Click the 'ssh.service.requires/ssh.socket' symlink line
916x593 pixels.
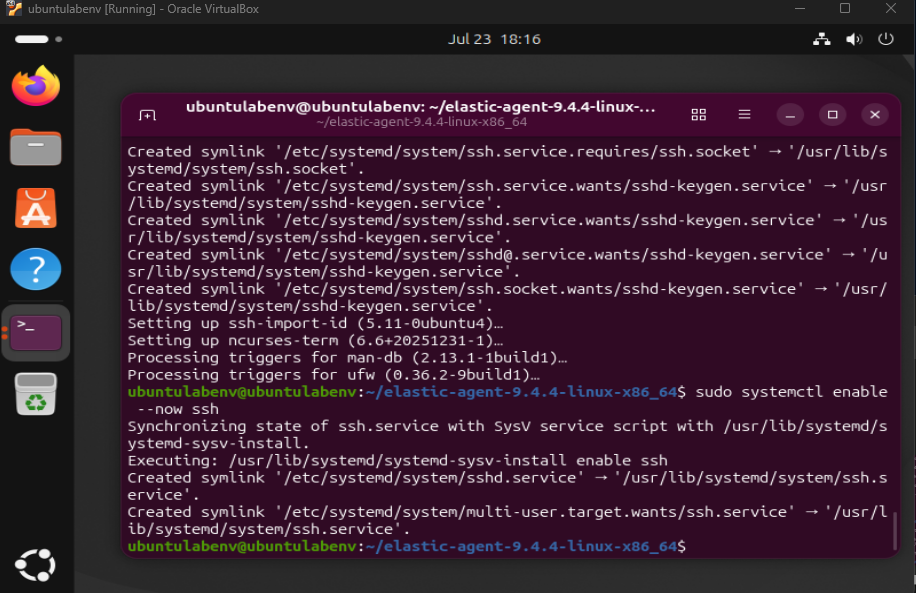coord(507,160)
